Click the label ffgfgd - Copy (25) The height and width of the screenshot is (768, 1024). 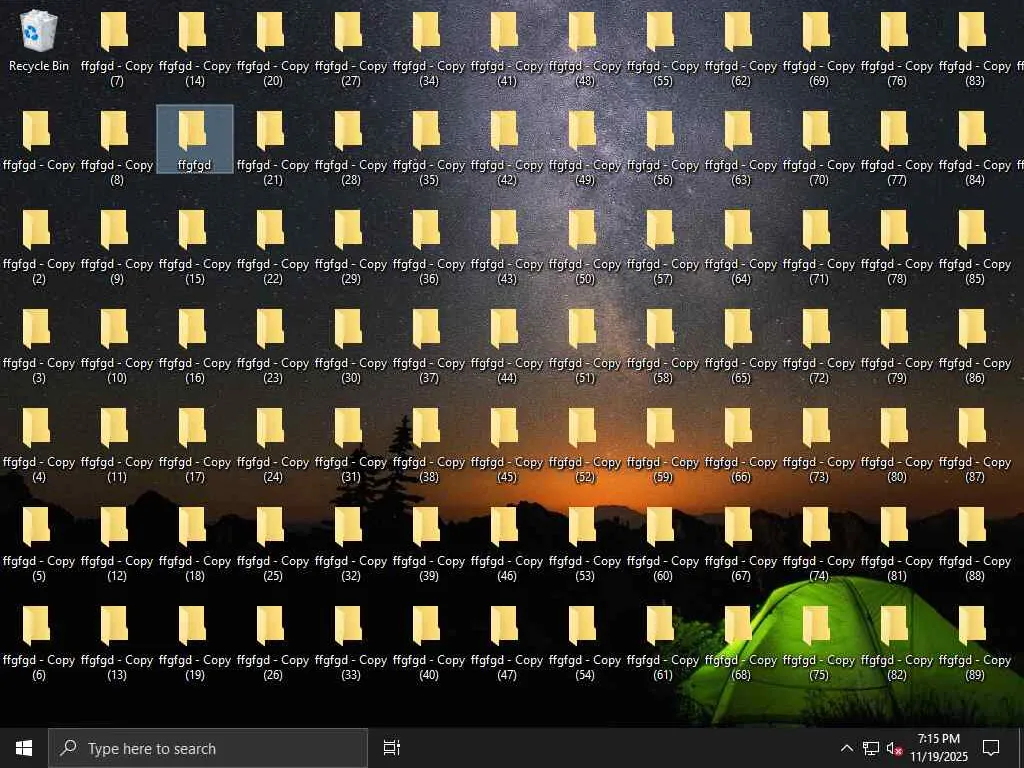[x=273, y=568]
